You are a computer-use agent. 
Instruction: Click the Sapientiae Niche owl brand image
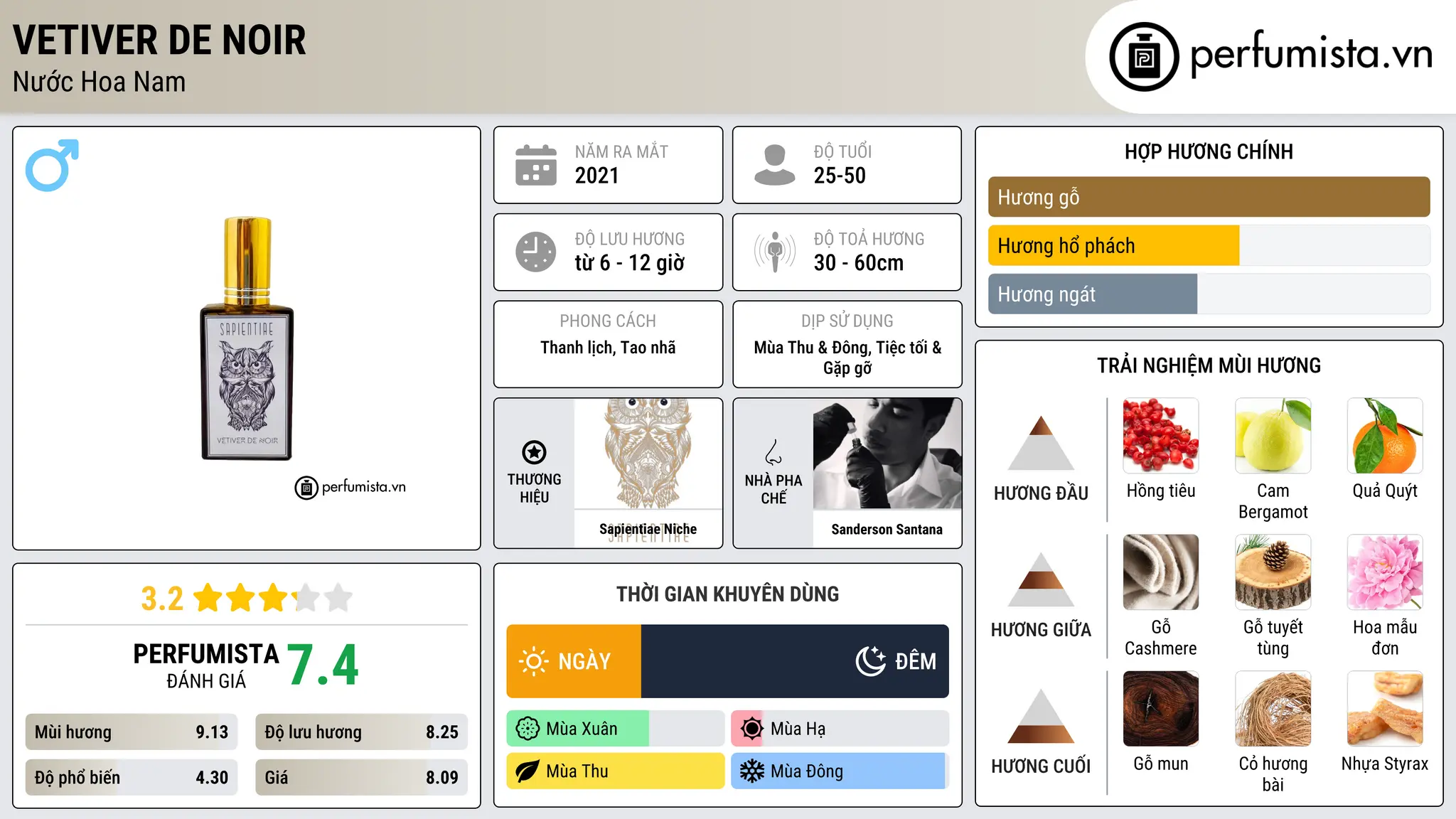click(648, 454)
